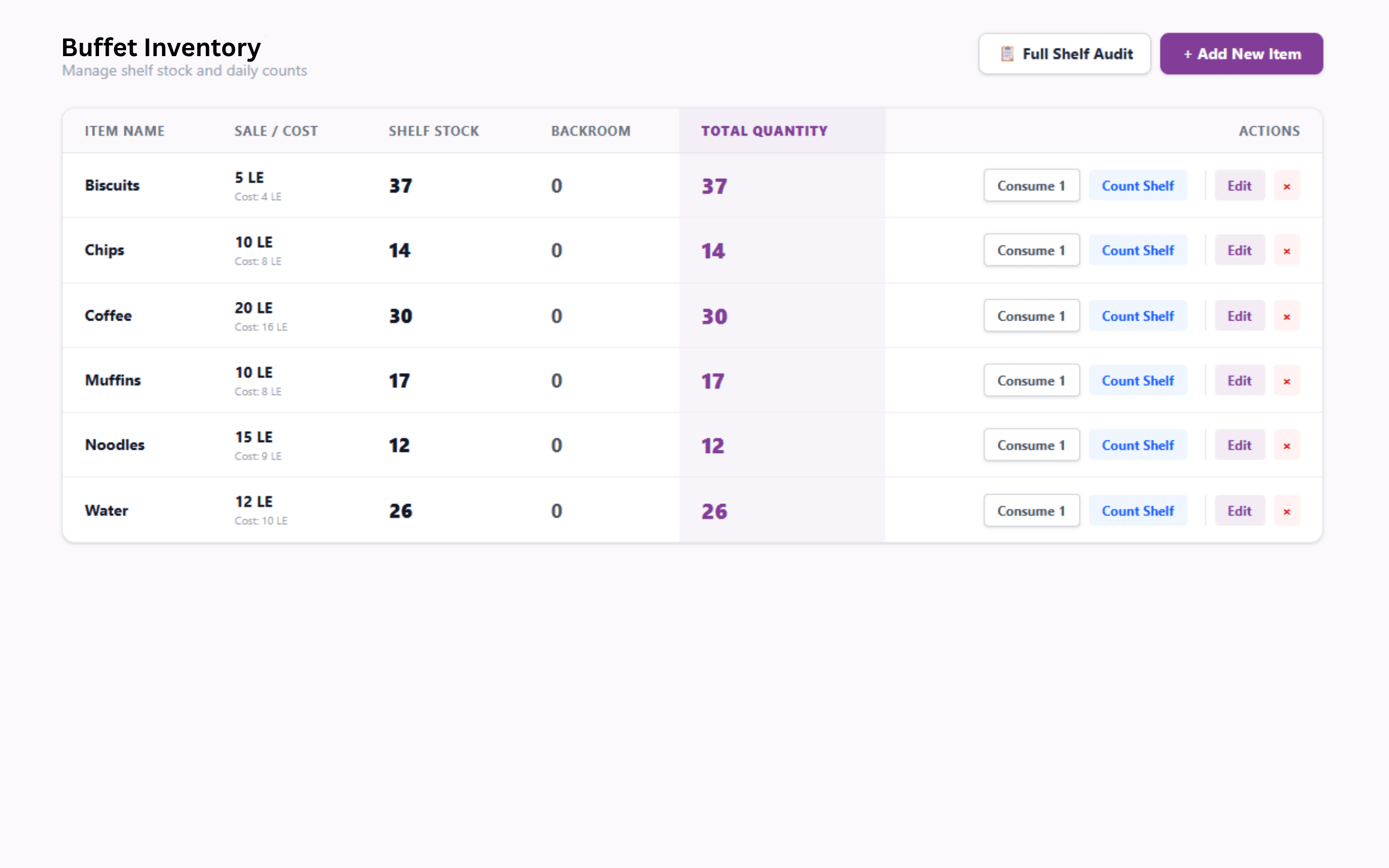The height and width of the screenshot is (868, 1389).
Task: Count Shelf for Biscuits
Action: pyautogui.click(x=1138, y=186)
